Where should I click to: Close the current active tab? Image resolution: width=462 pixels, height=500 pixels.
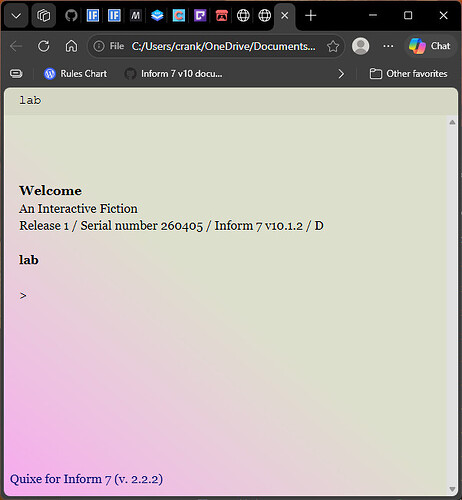click(284, 15)
